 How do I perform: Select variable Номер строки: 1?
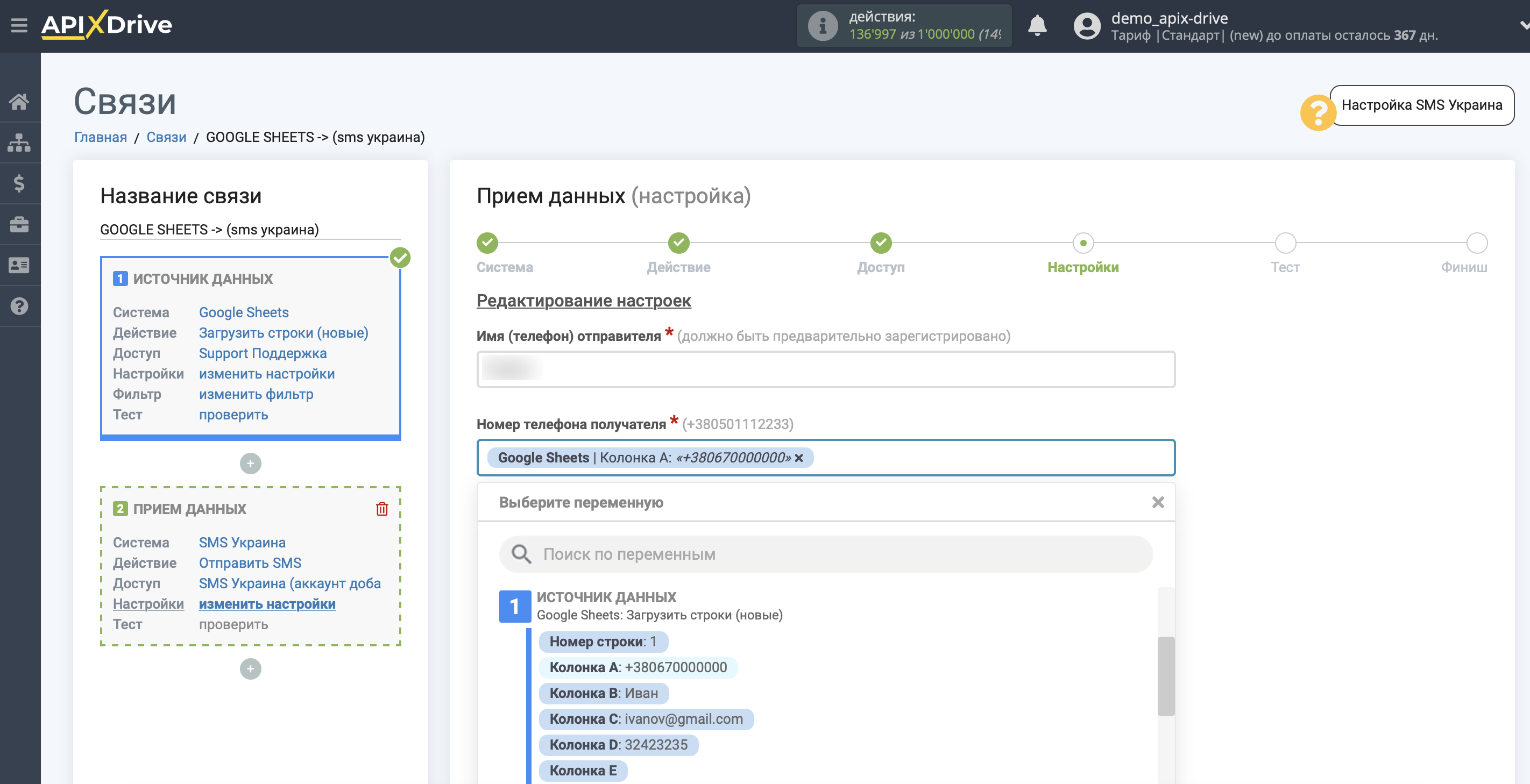click(603, 642)
